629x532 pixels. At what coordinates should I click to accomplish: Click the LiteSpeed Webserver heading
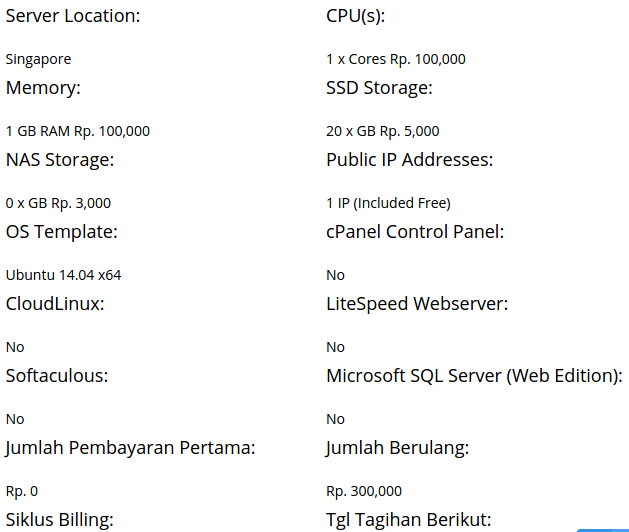(x=417, y=304)
